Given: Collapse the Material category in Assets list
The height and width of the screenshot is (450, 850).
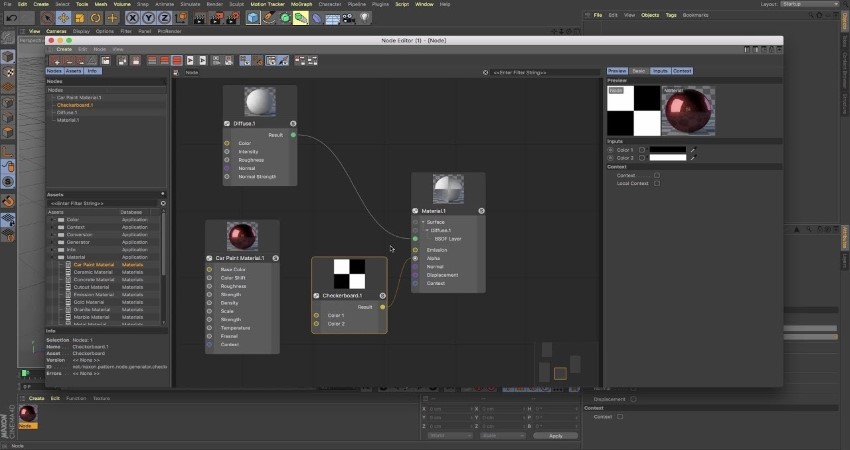Looking at the screenshot, I should click(53, 257).
